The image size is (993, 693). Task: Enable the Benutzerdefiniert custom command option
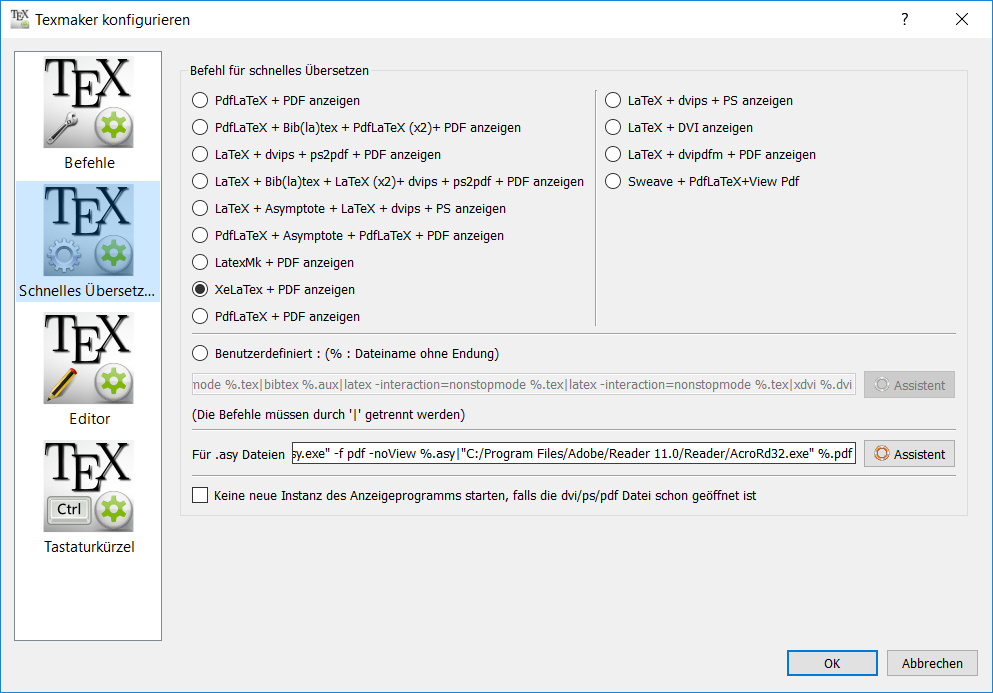tap(200, 353)
